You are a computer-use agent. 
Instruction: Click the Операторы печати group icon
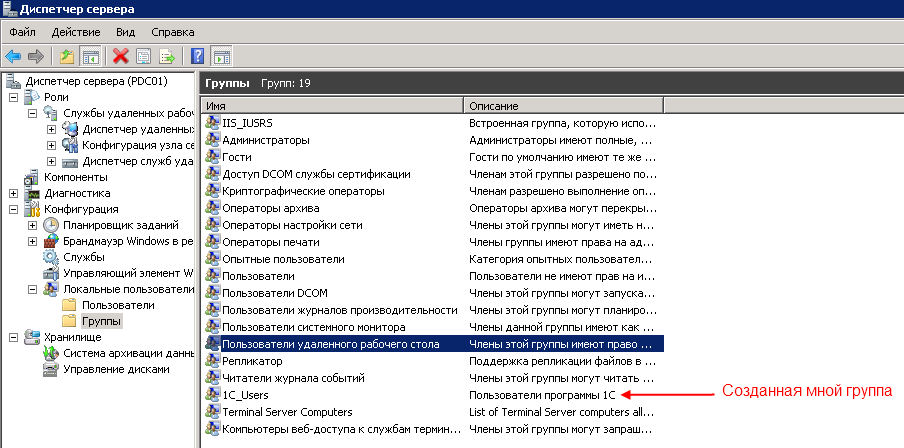tap(212, 242)
